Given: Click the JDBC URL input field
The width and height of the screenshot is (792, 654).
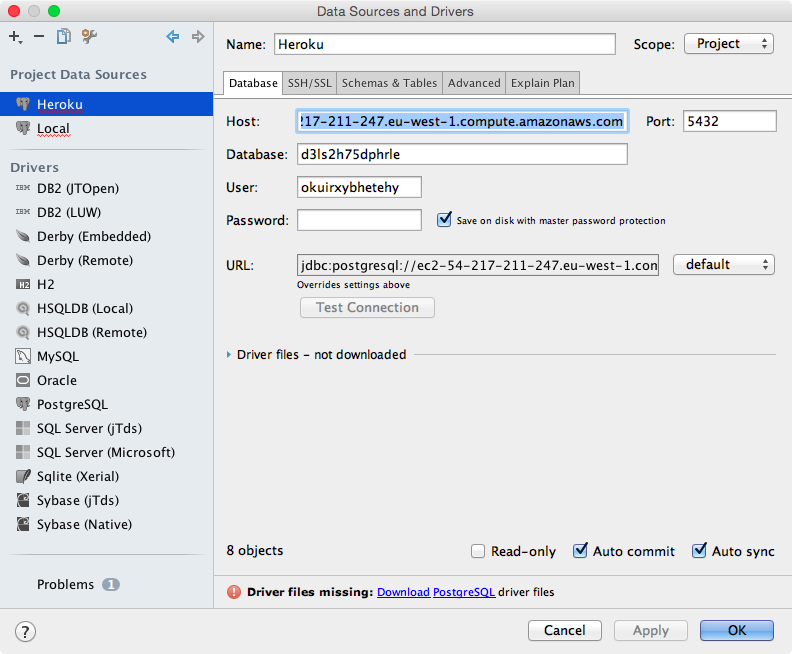Looking at the screenshot, I should click(x=478, y=265).
